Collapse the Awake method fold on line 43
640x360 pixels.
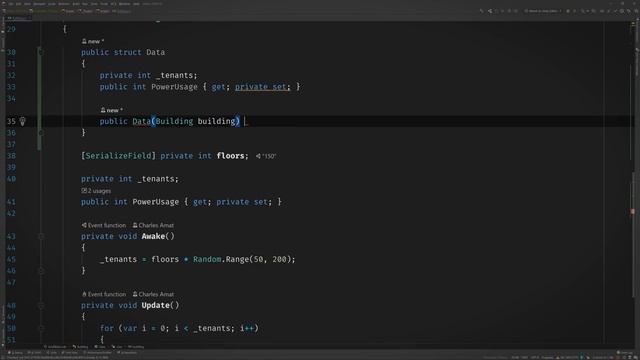pyautogui.click(x=40, y=236)
